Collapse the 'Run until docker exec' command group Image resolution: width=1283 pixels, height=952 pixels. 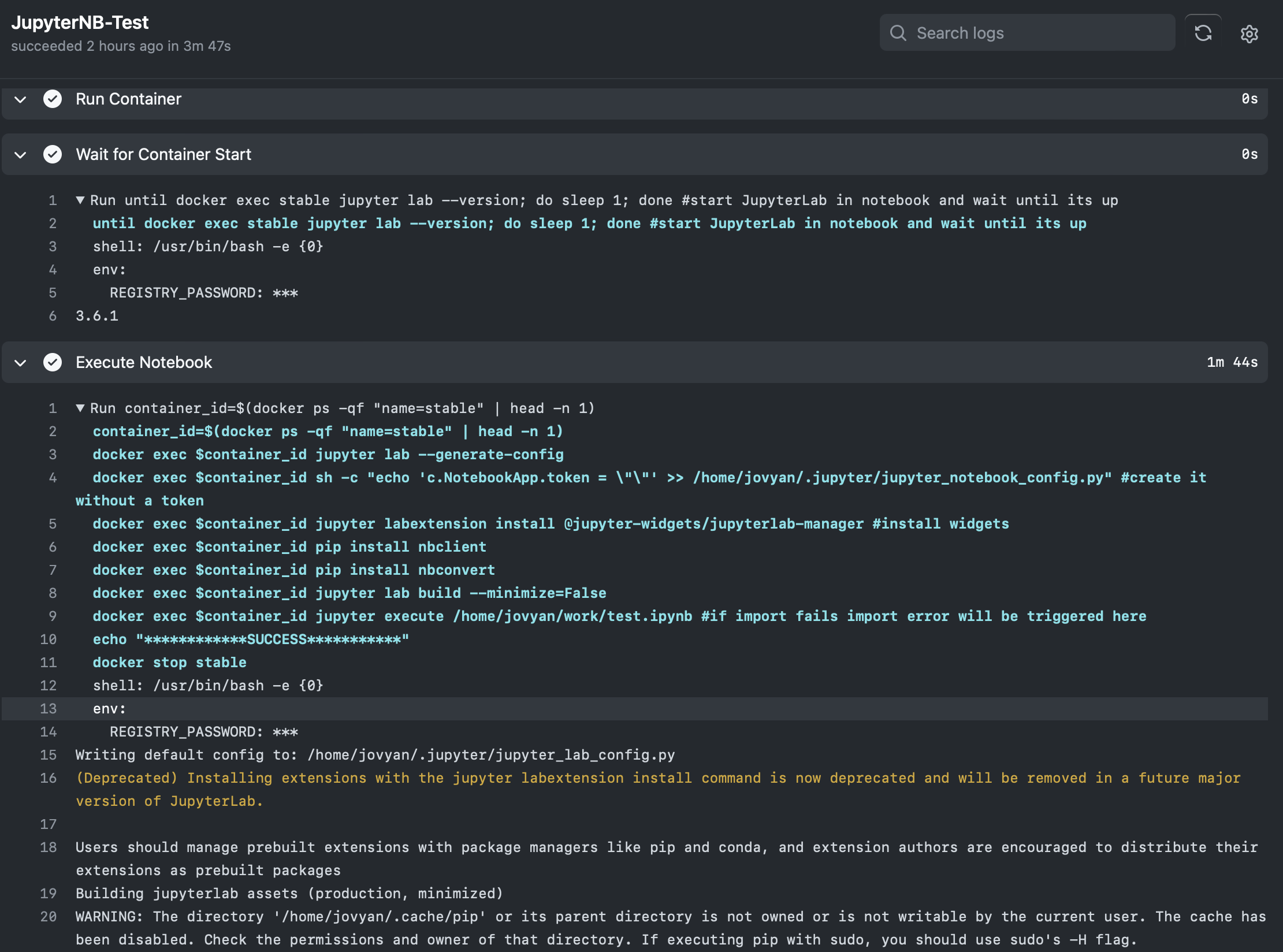pos(81,200)
